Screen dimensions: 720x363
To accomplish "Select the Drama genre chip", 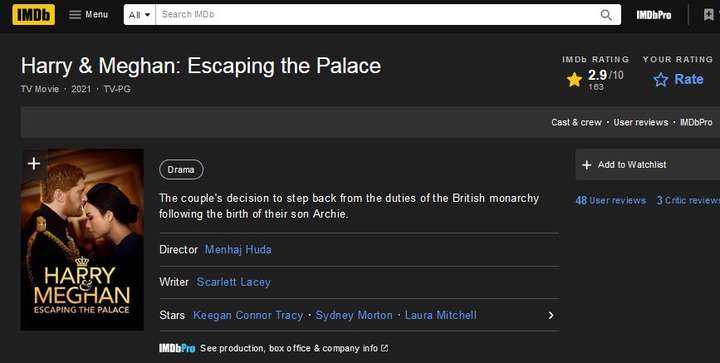I will pos(181,170).
